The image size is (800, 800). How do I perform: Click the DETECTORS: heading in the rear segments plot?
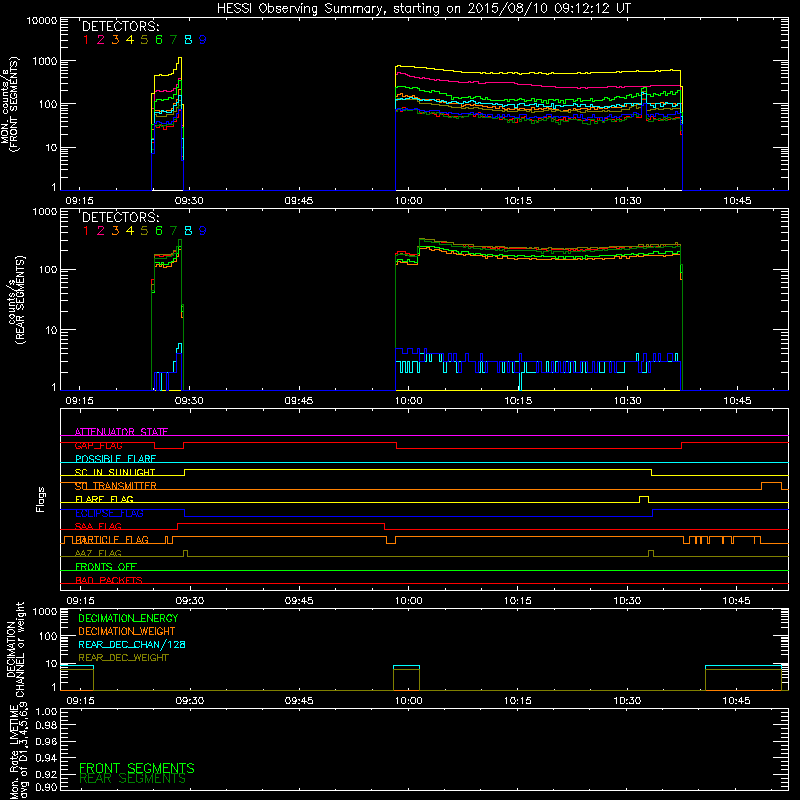click(121, 217)
